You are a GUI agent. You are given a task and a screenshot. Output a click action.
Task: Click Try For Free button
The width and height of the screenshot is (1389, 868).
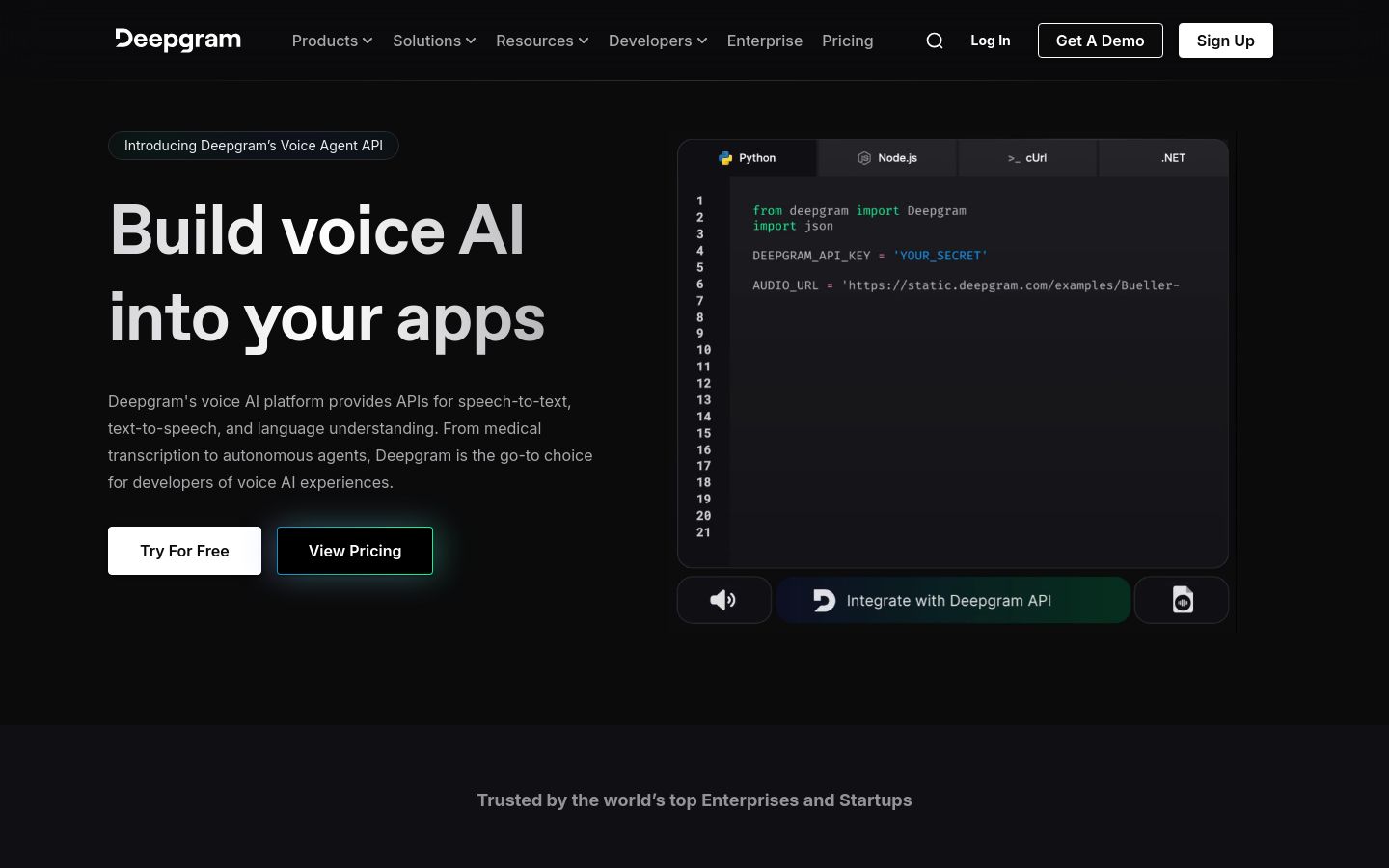184,551
